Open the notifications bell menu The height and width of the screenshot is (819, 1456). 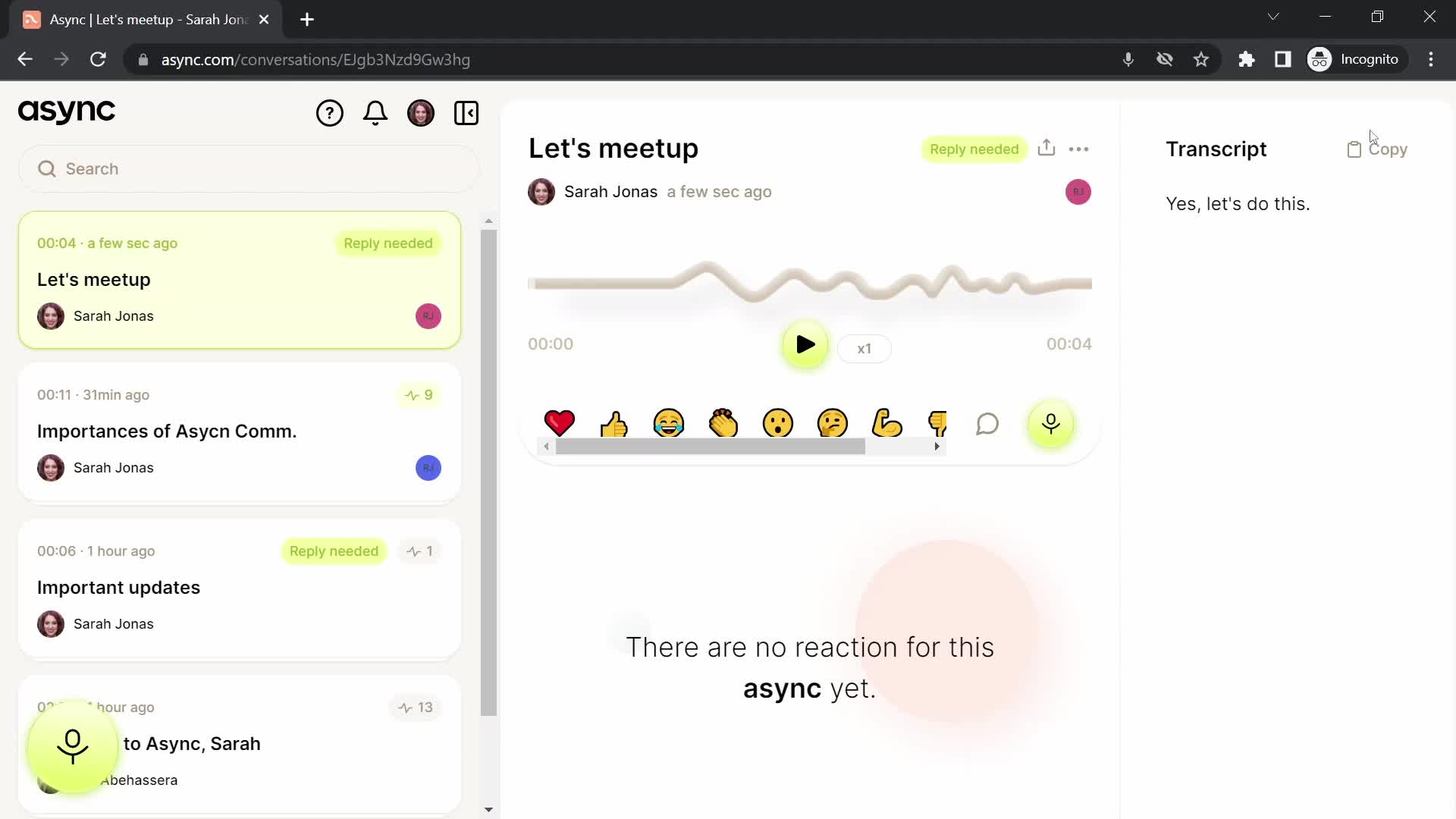click(x=376, y=112)
